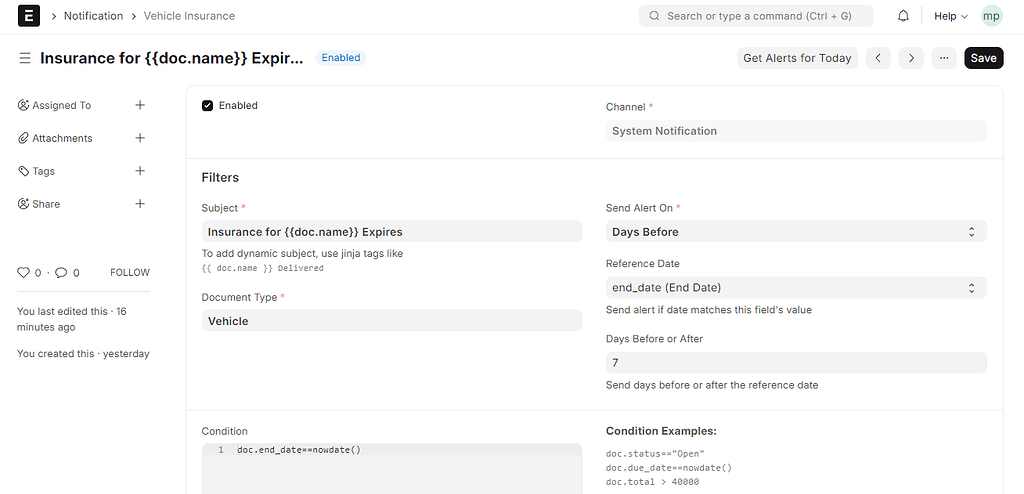This screenshot has width=1024, height=494.
Task: Open comments via speech bubble icon
Action: [61, 272]
